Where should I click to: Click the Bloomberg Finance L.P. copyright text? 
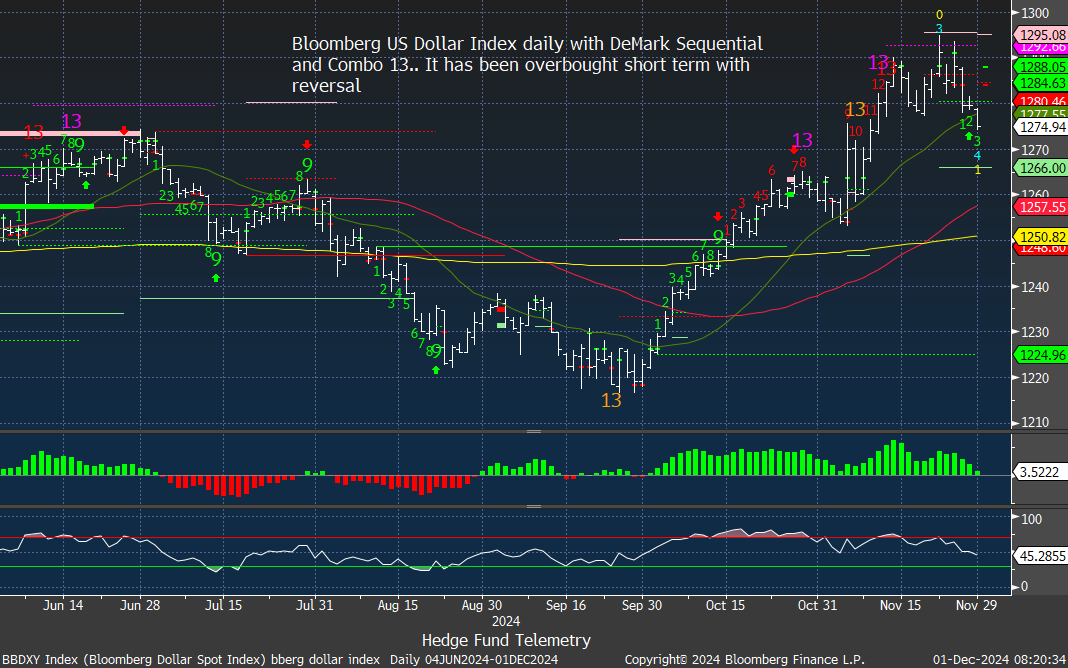click(x=744, y=660)
